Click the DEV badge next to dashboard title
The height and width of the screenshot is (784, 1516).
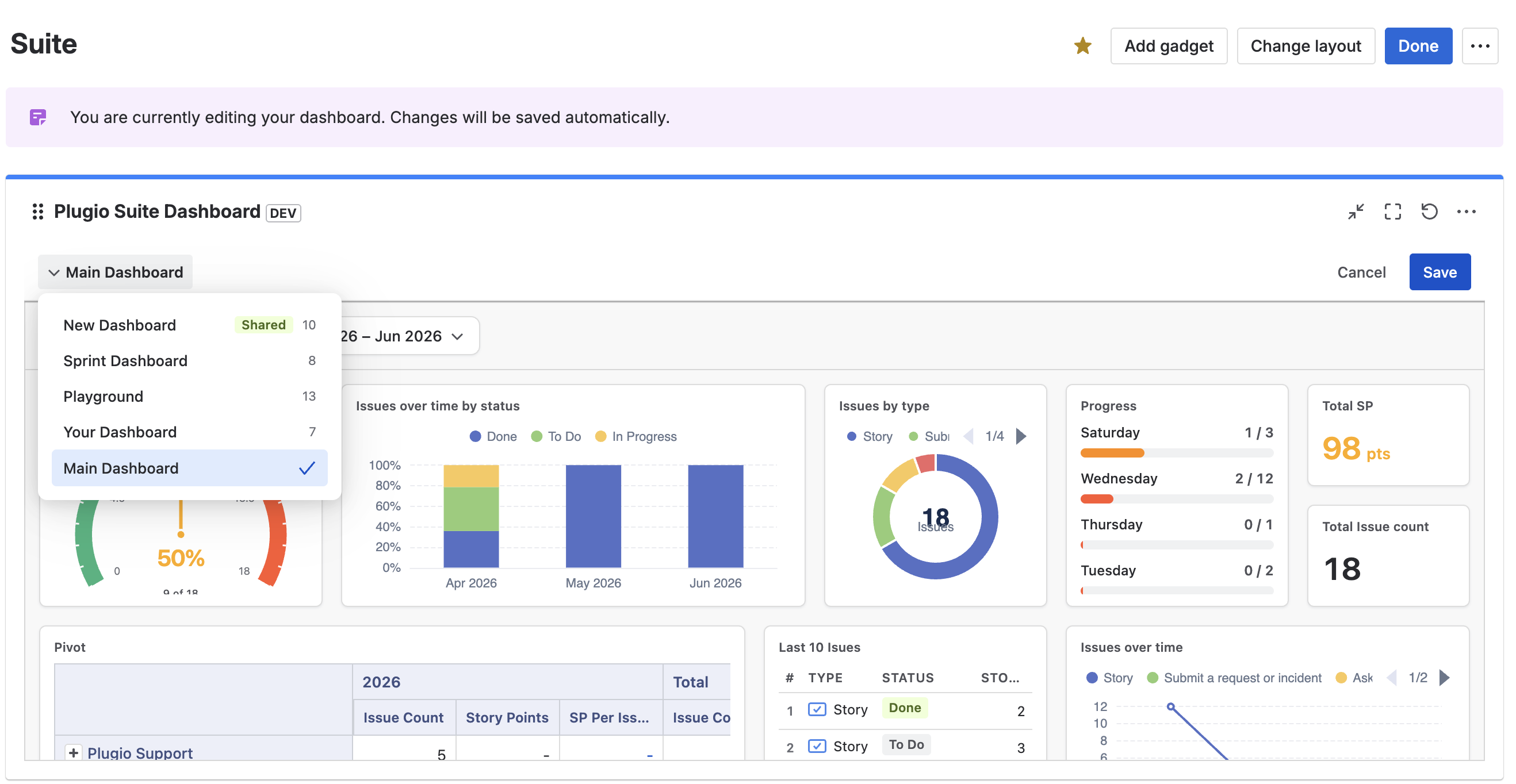(x=283, y=213)
